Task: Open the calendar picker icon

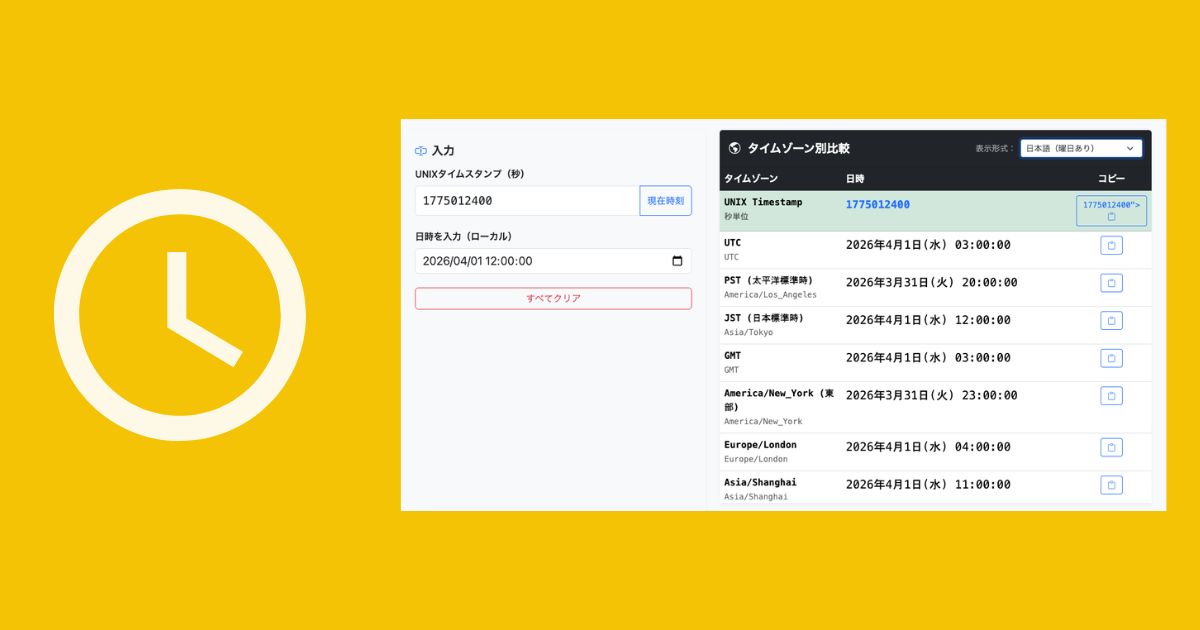Action: (677, 261)
